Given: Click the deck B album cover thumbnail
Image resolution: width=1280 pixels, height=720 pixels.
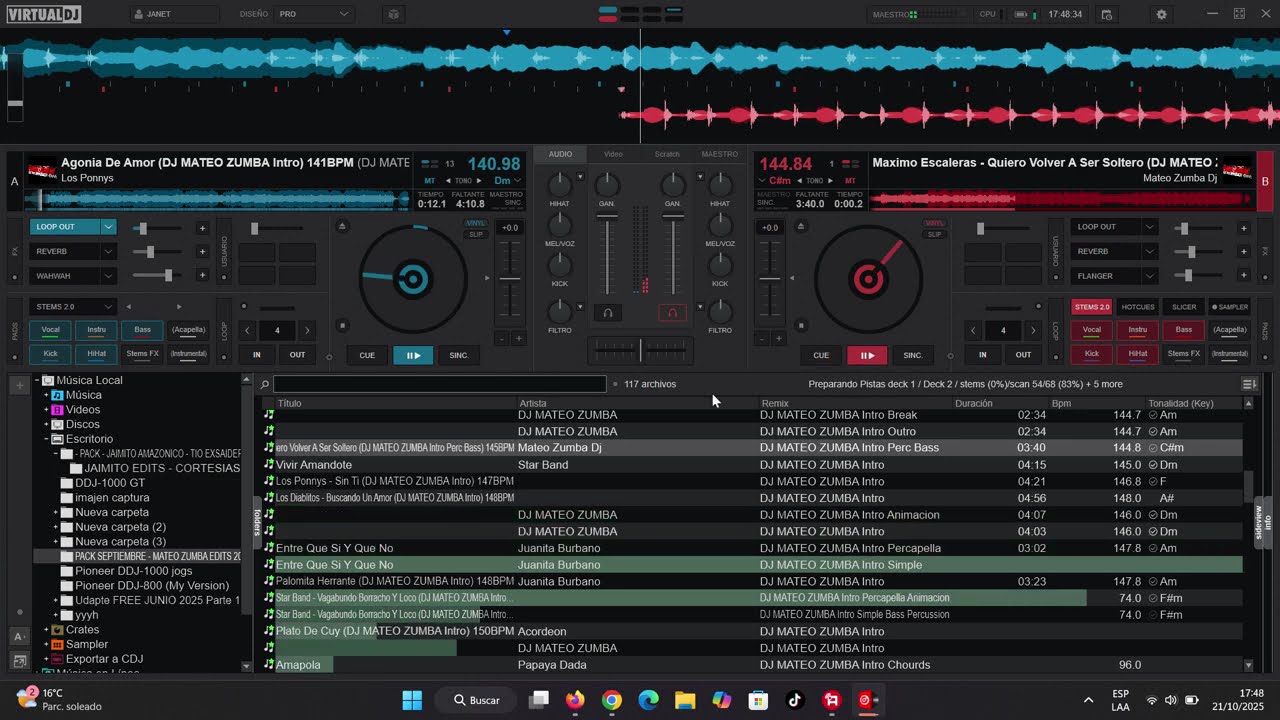Looking at the screenshot, I should point(1237,170).
